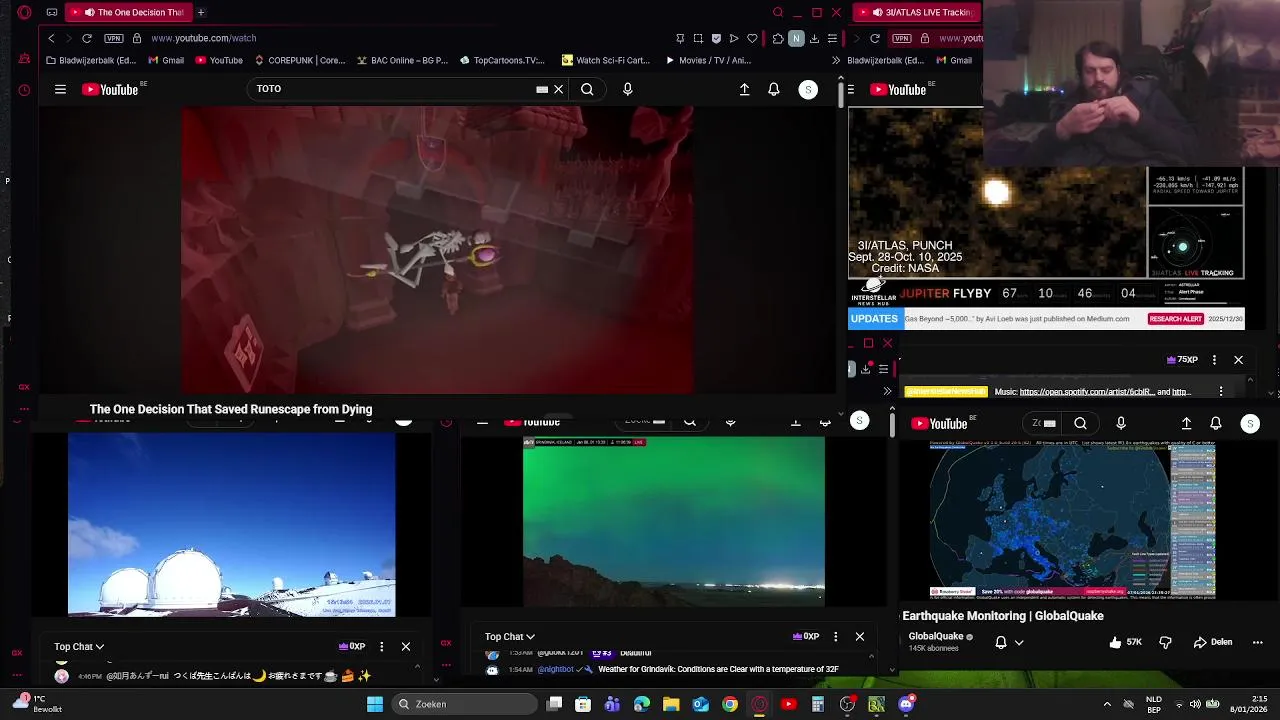Click the Zoeken taskbar search box
This screenshot has width=1280, height=720.
[465, 704]
